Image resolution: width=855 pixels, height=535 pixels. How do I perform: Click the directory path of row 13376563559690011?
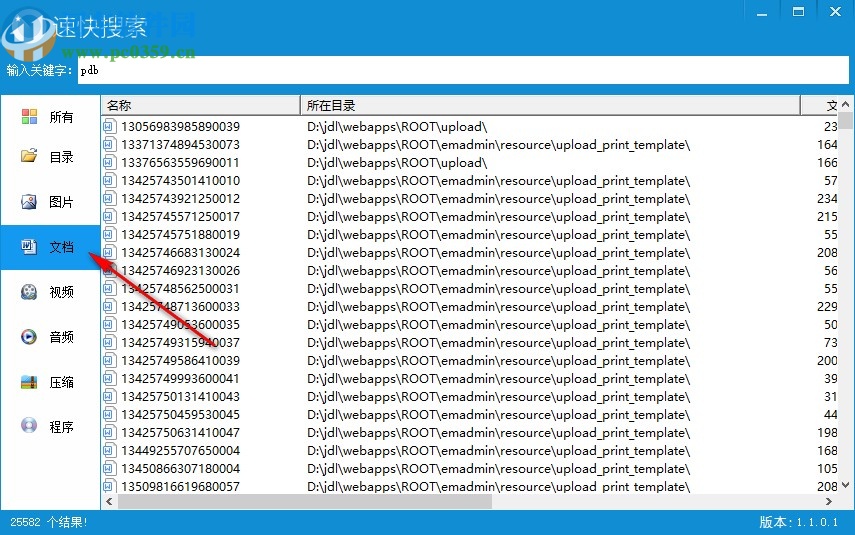click(x=397, y=163)
